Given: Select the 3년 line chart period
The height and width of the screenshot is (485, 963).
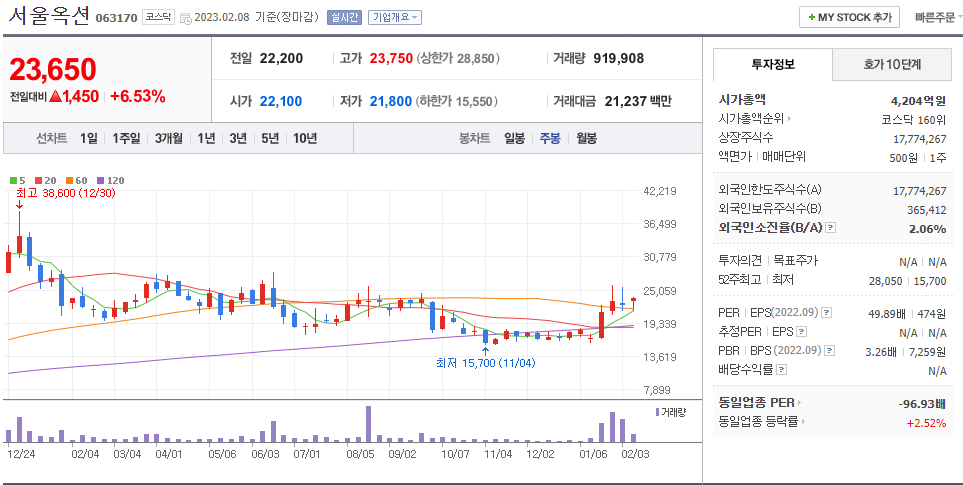Looking at the screenshot, I should point(238,138).
